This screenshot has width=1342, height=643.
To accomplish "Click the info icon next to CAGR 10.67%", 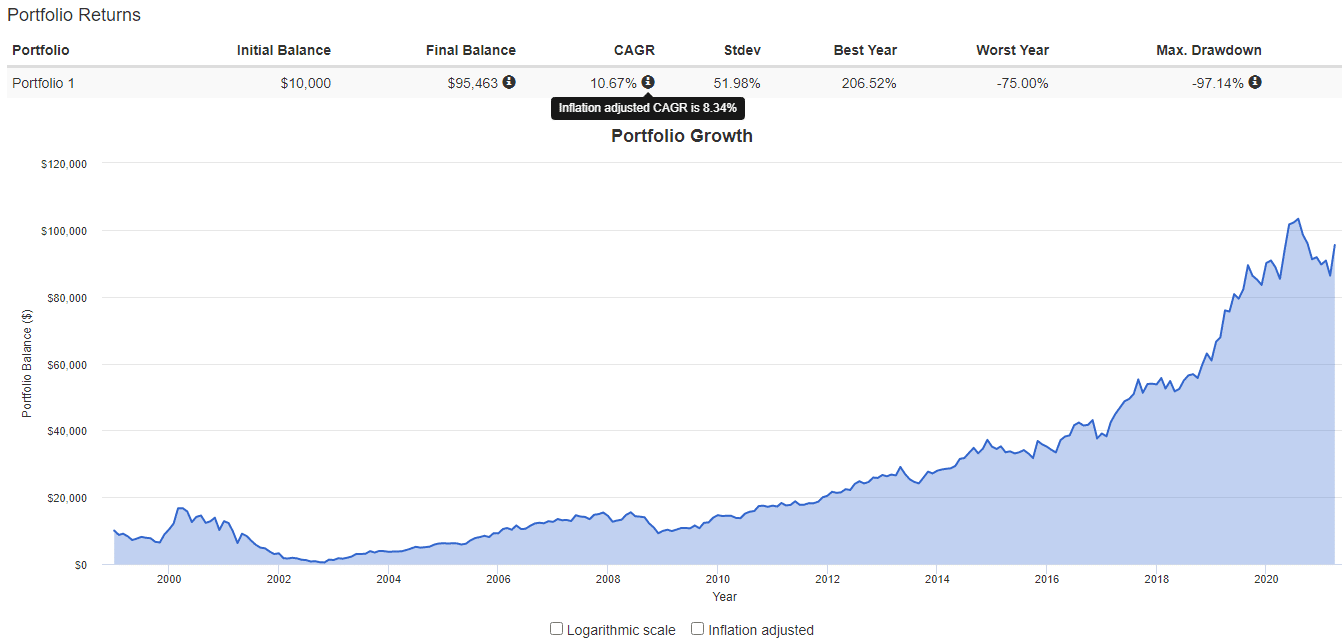I will (648, 82).
